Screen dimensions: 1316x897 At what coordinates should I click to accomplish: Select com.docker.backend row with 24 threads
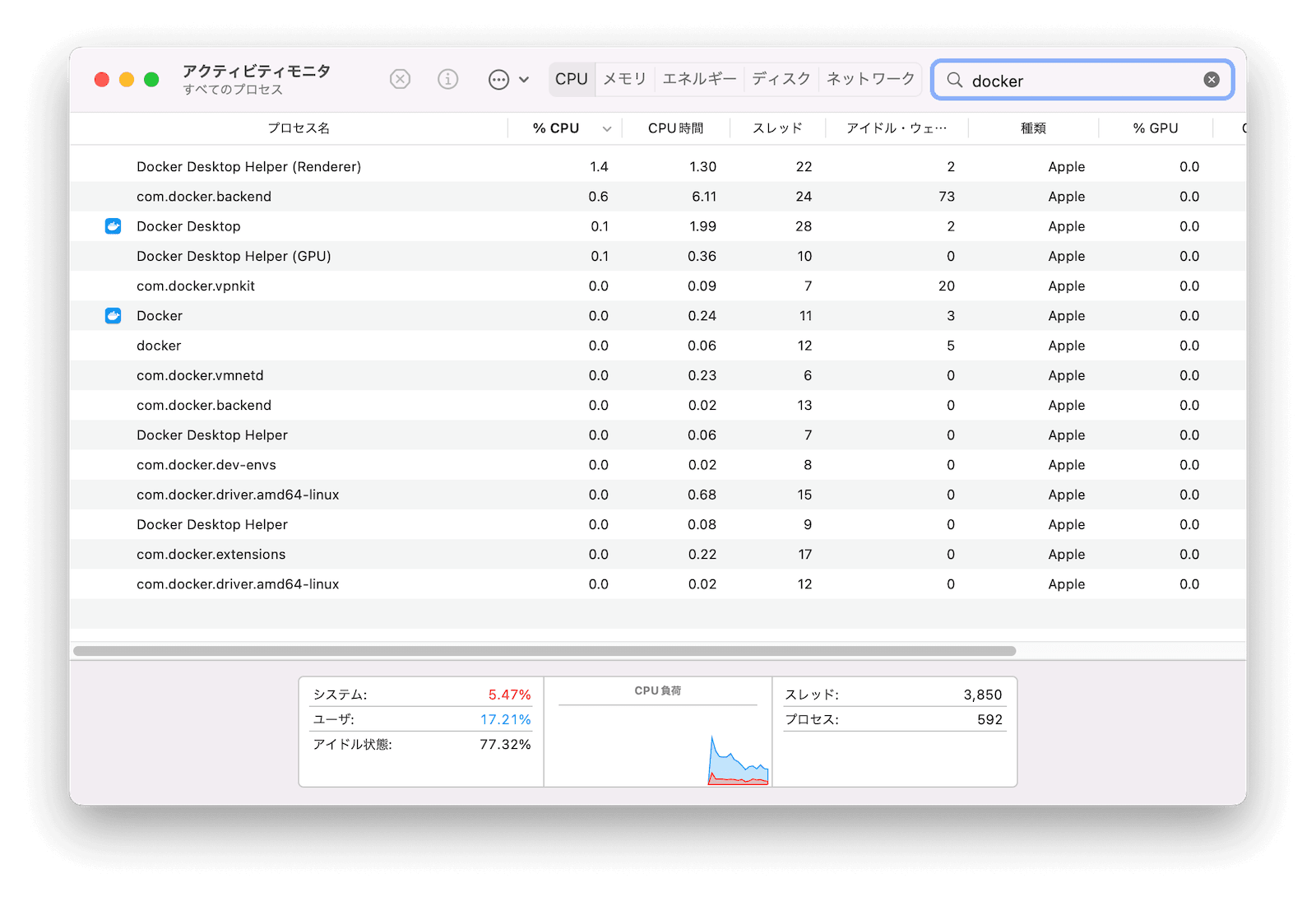click(658, 197)
